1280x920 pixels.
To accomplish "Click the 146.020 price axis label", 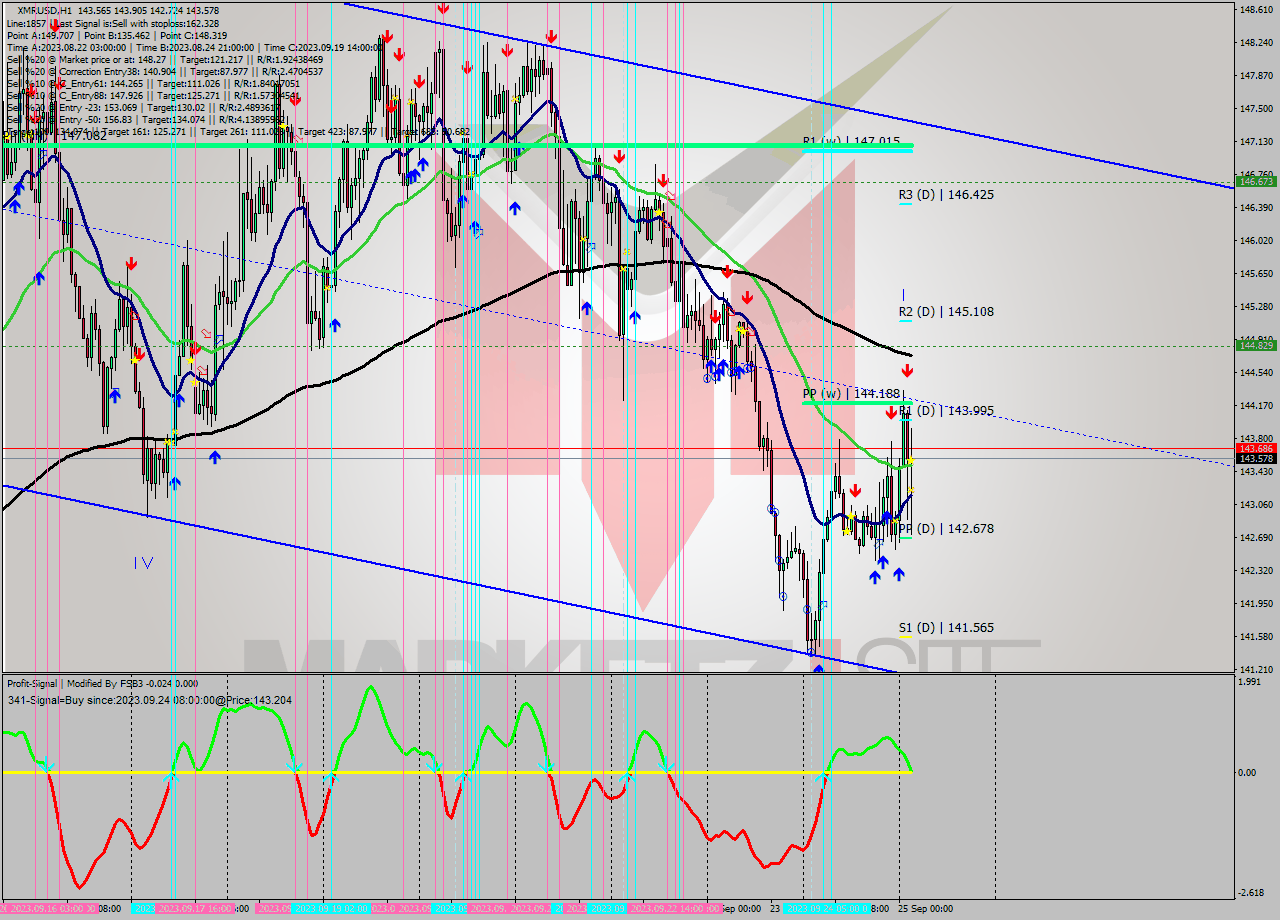I will [x=1256, y=241].
